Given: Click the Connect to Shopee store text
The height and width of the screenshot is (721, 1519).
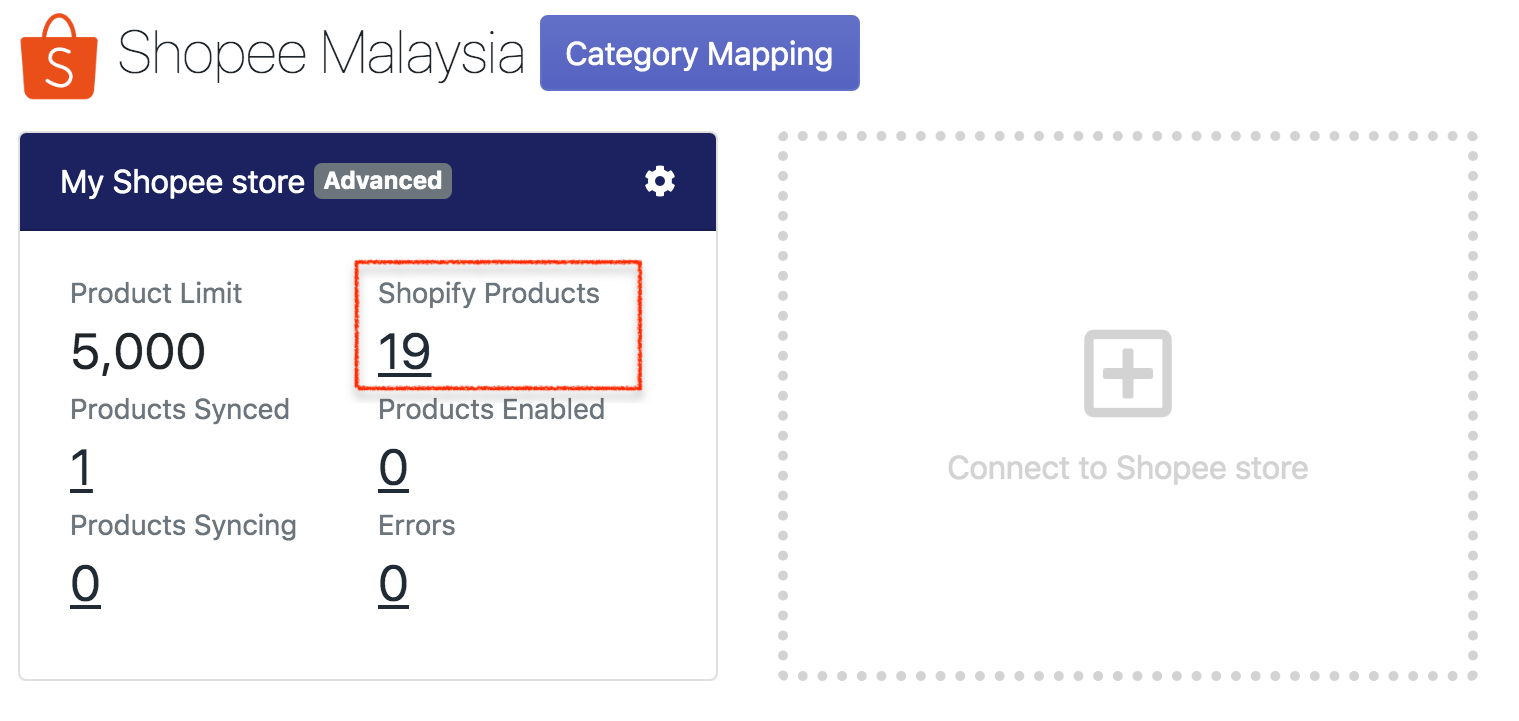Looking at the screenshot, I should coord(1127,468).
